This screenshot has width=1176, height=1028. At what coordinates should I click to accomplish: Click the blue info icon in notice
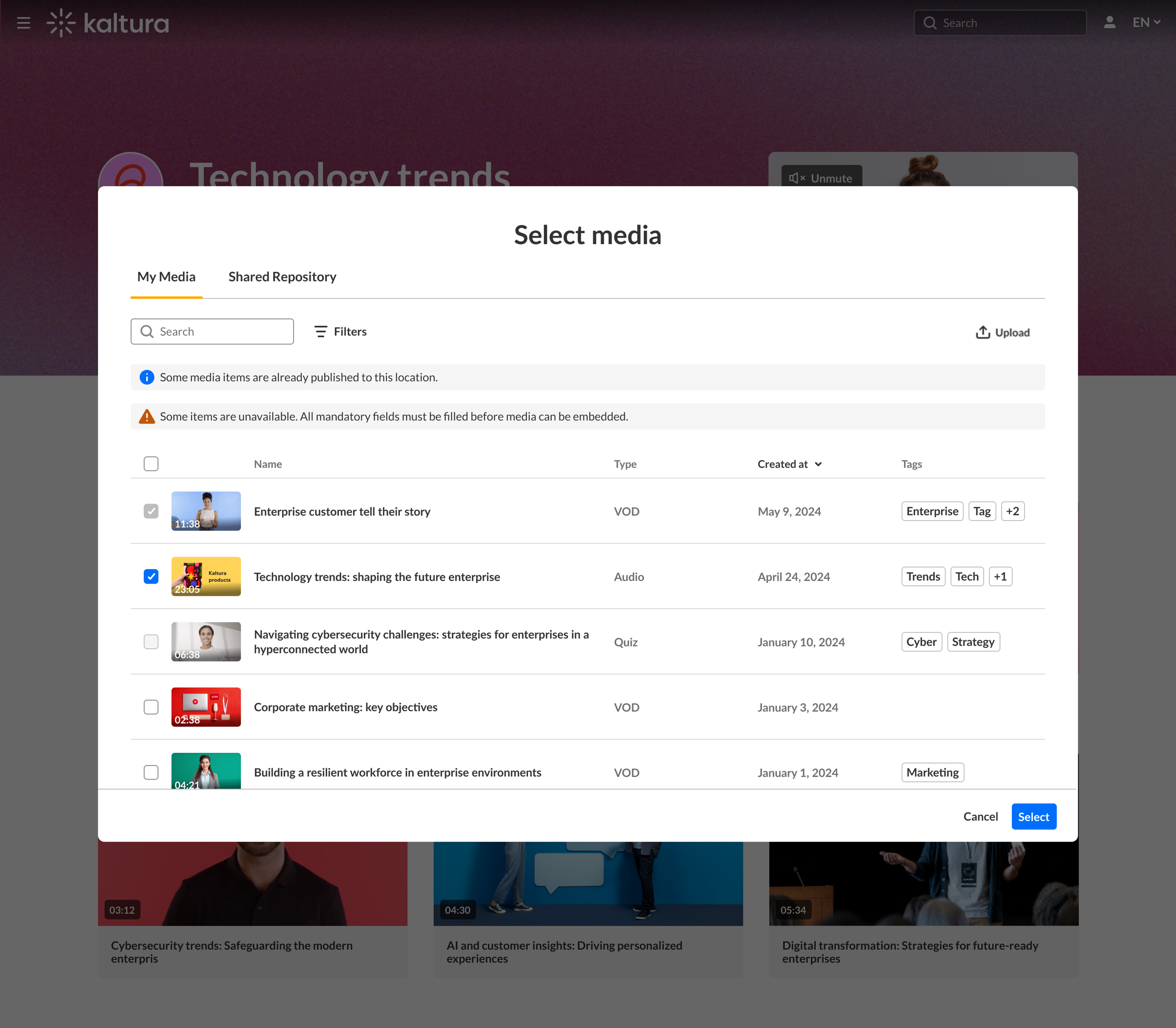147,377
